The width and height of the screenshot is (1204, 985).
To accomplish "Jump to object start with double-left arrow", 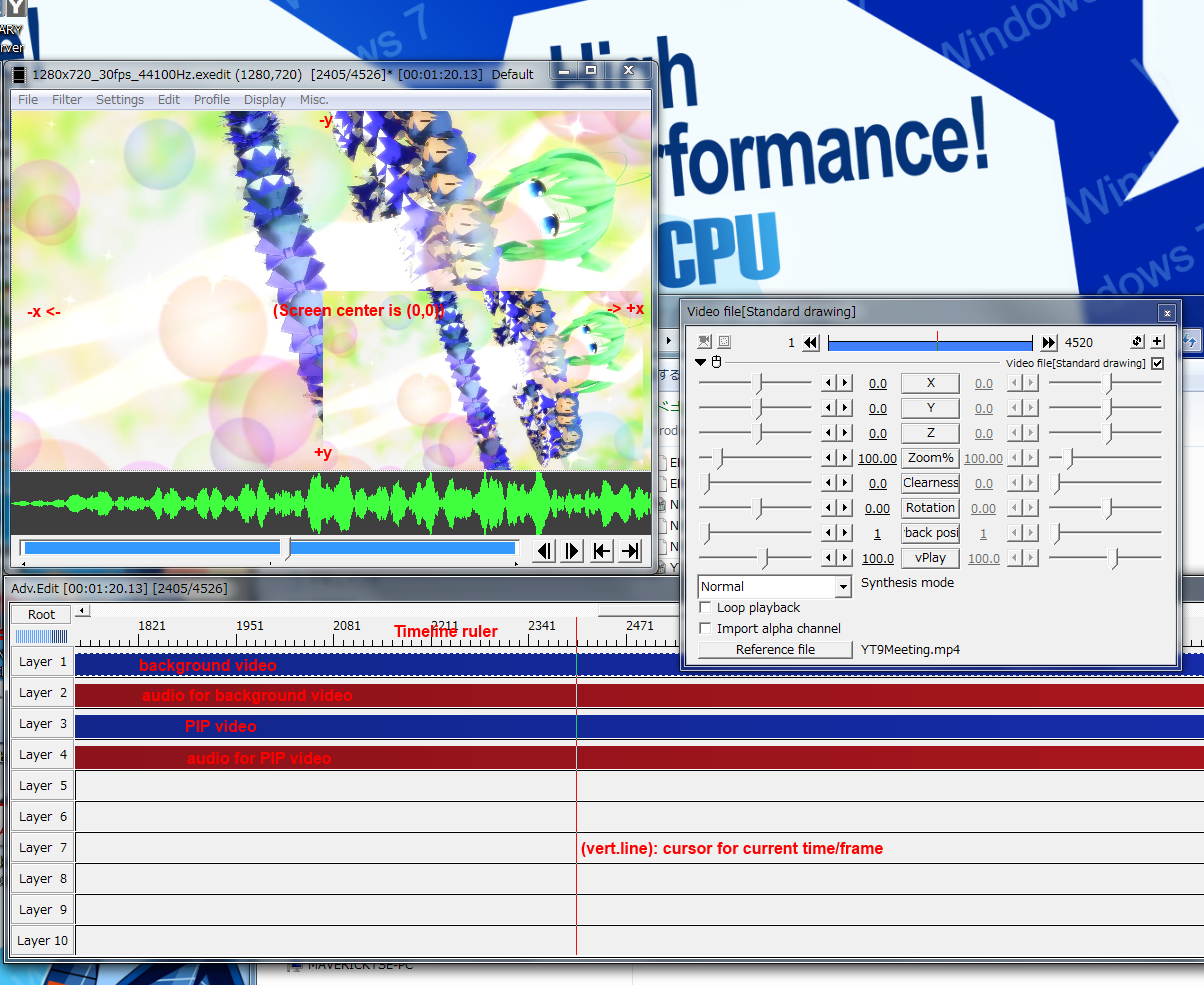I will click(811, 342).
